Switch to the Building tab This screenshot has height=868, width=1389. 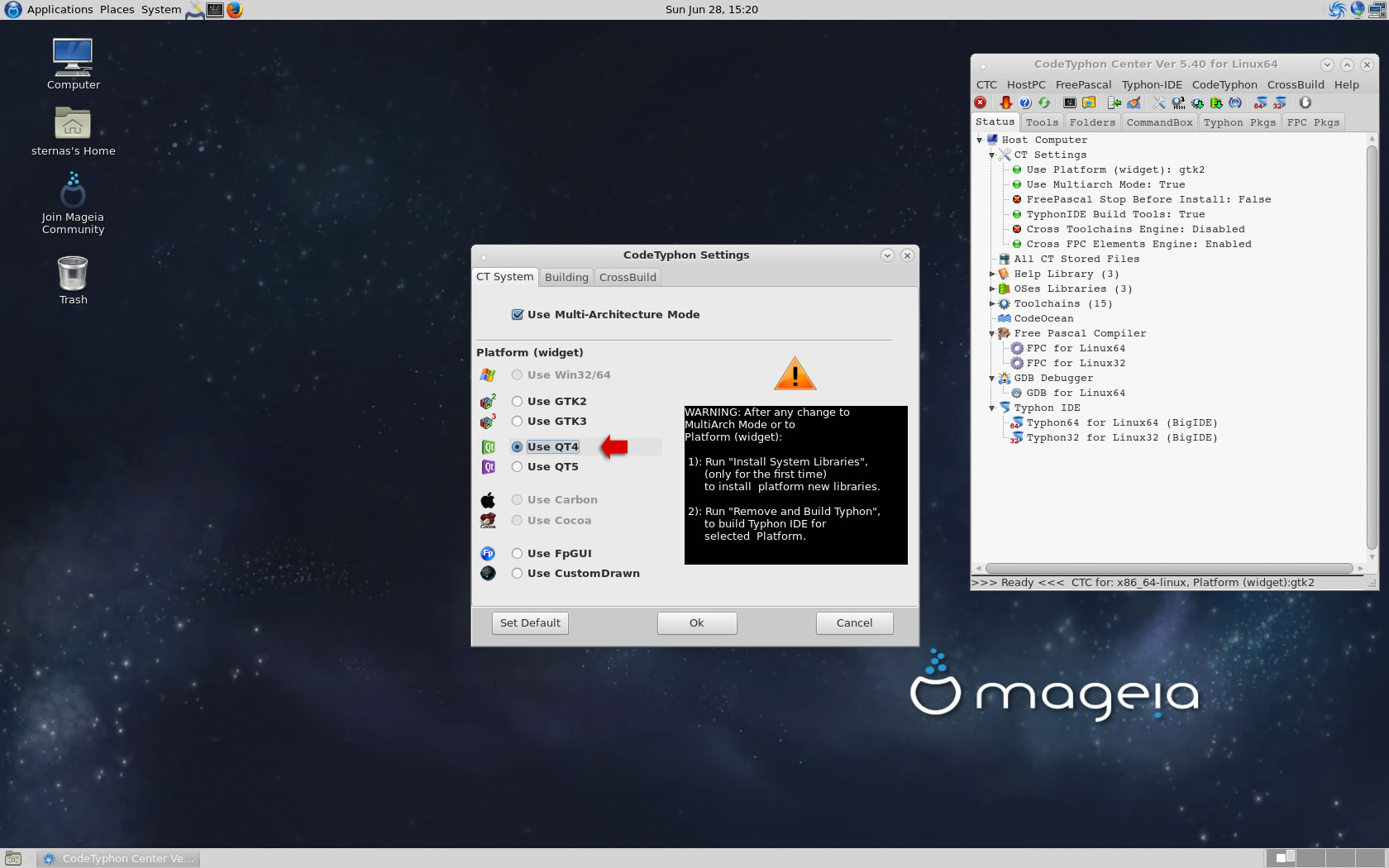pyautogui.click(x=566, y=277)
